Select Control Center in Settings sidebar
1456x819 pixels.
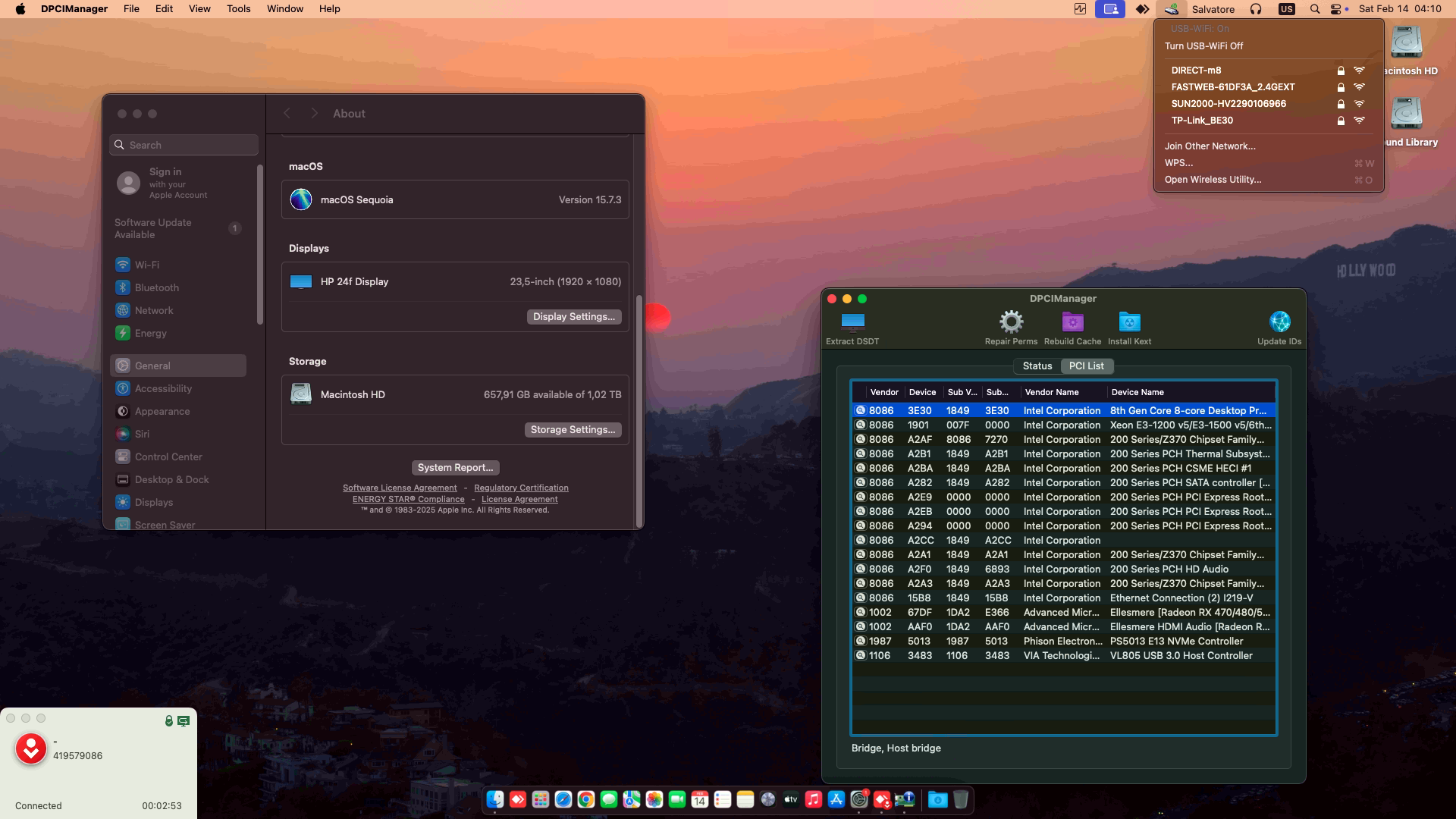[x=178, y=457]
